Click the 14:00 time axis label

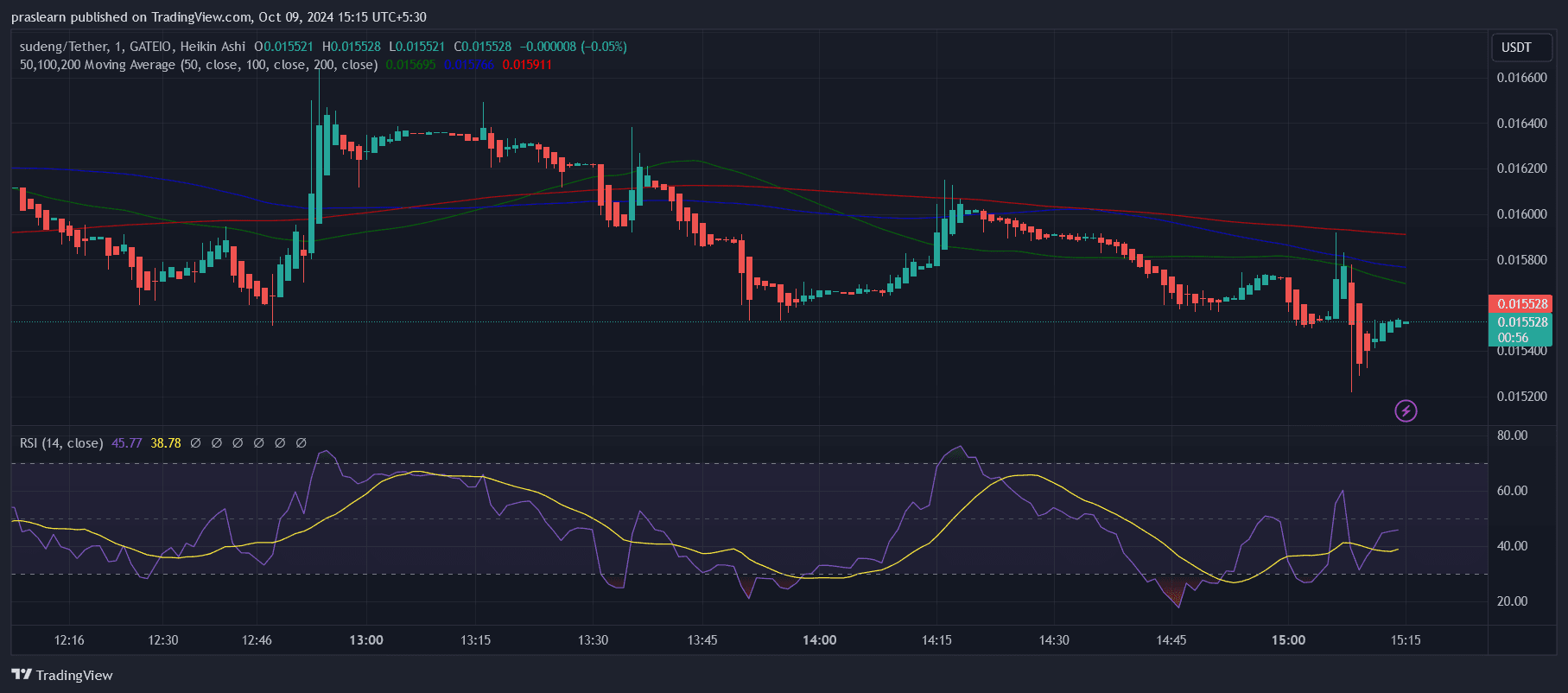(819, 640)
